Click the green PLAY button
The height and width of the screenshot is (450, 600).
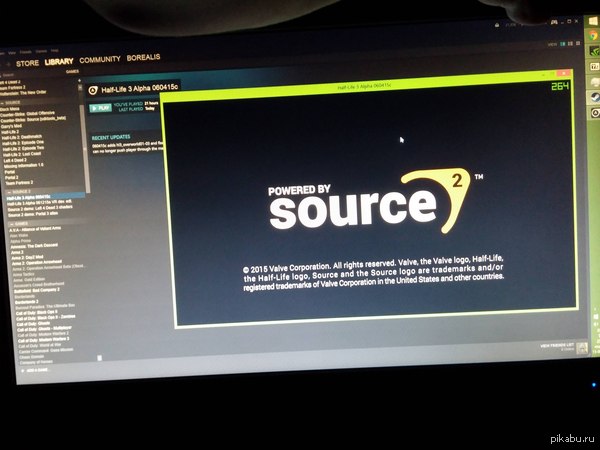click(x=100, y=108)
